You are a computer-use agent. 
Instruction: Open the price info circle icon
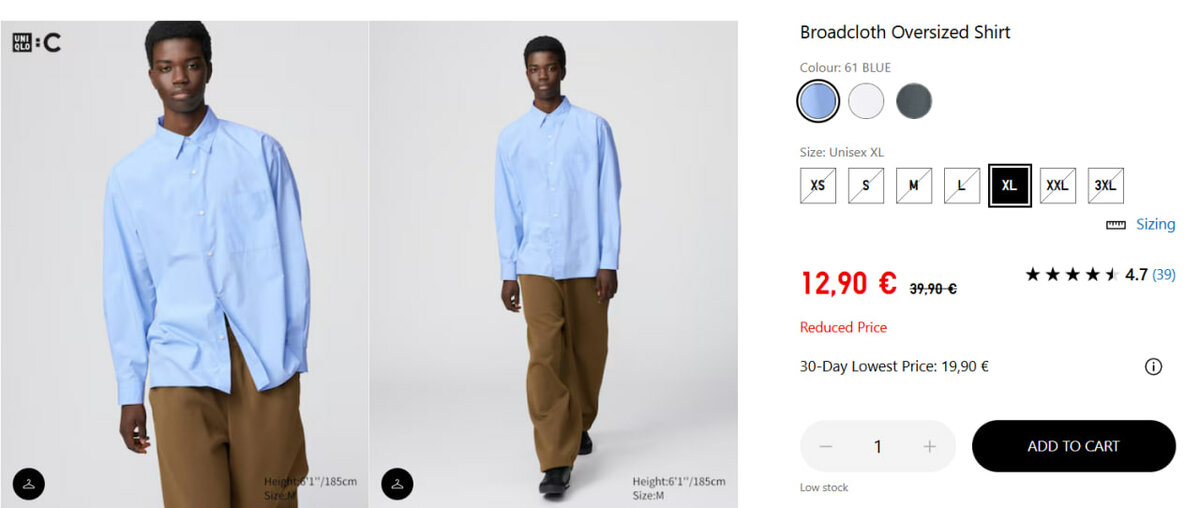click(1153, 367)
